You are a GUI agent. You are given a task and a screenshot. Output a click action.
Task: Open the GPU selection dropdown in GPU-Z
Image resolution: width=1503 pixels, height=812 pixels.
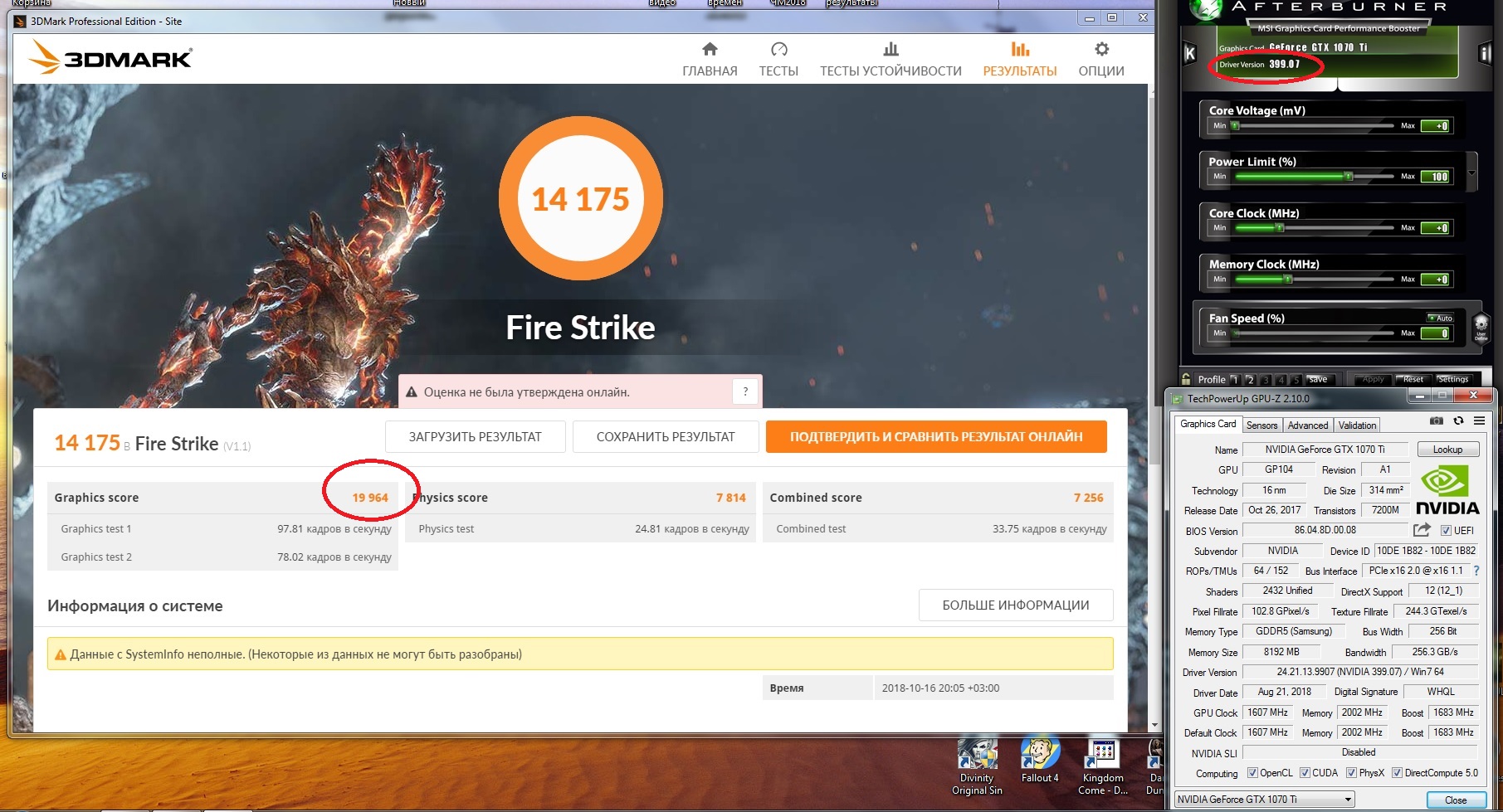coord(1265,800)
